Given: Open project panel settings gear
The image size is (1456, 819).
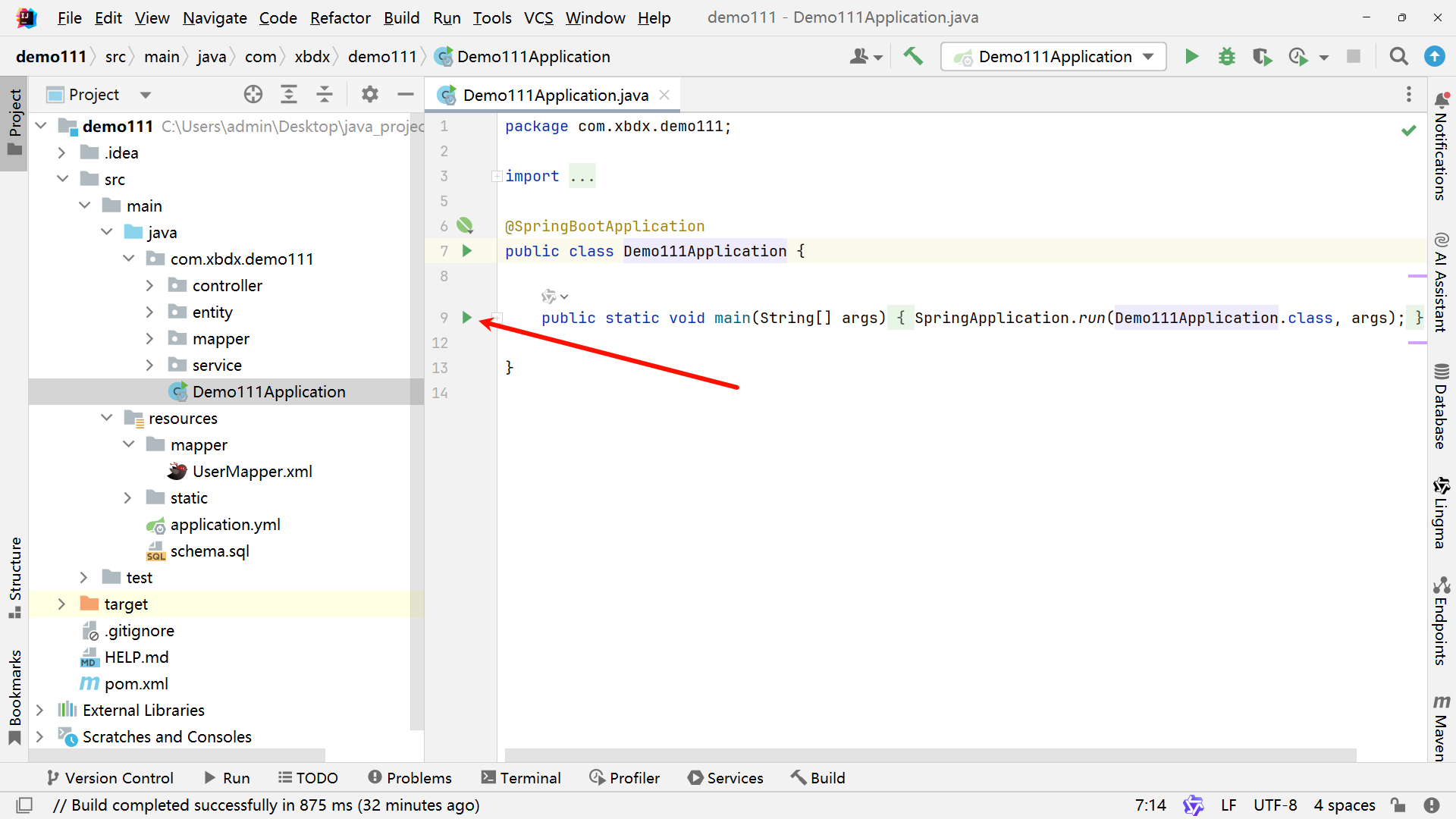Looking at the screenshot, I should (369, 95).
